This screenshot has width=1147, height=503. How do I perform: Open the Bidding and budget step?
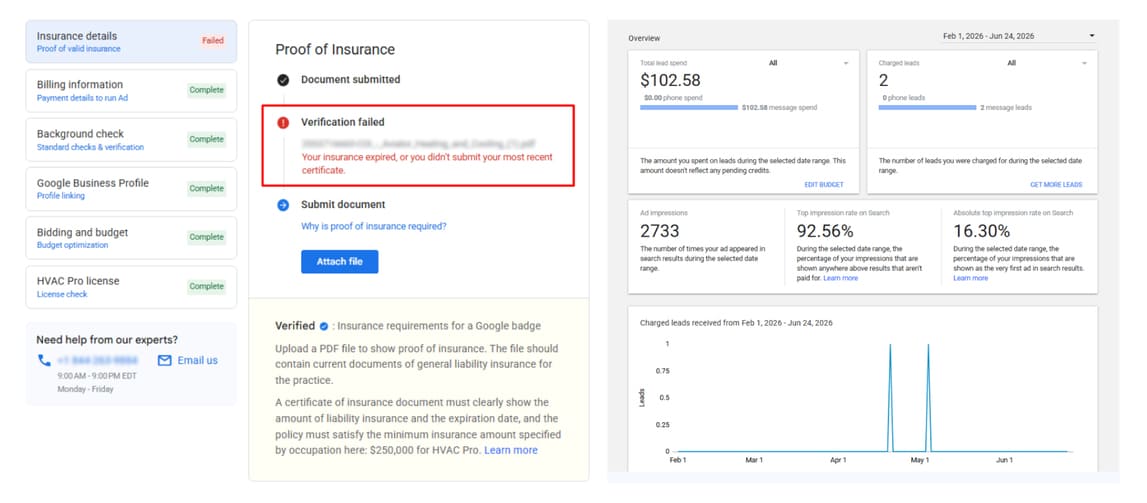click(131, 238)
